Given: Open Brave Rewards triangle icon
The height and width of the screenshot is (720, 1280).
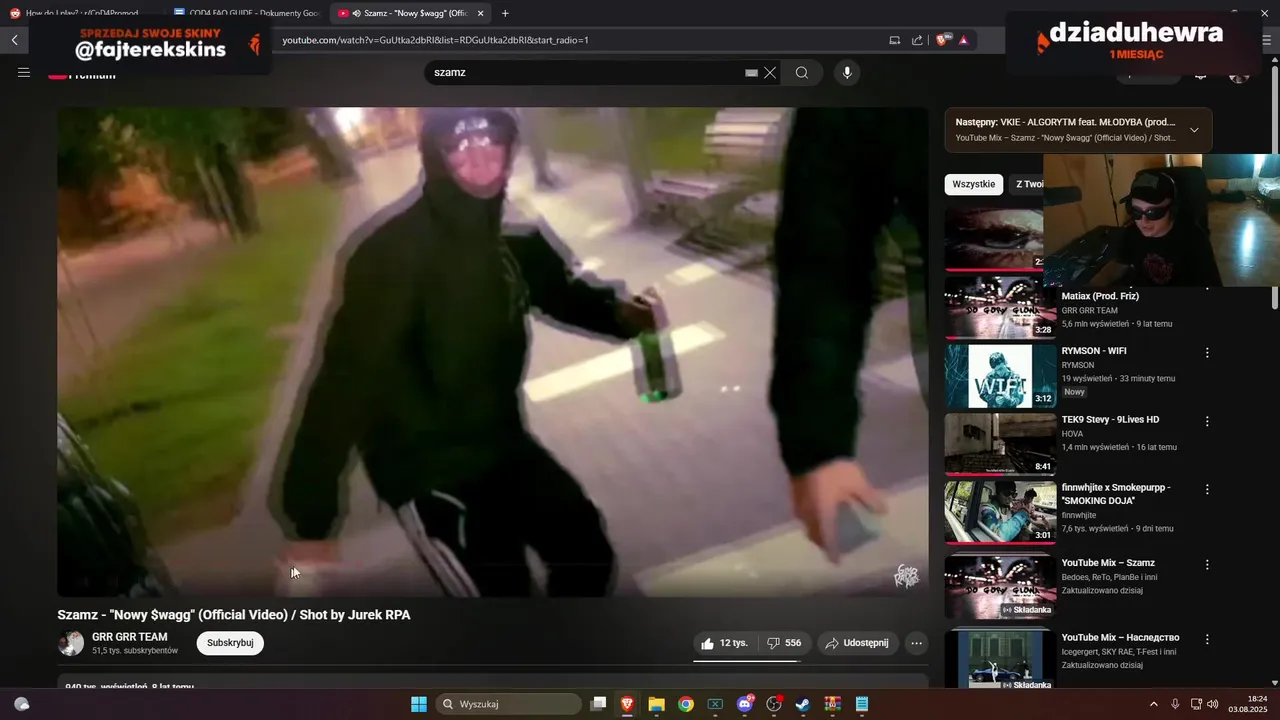Looking at the screenshot, I should (963, 40).
